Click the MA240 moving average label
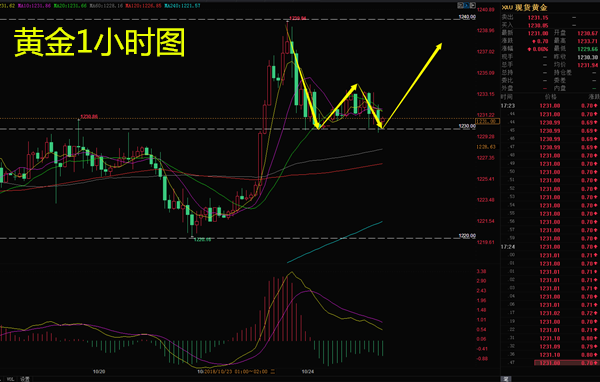The image size is (600, 382). click(182, 6)
